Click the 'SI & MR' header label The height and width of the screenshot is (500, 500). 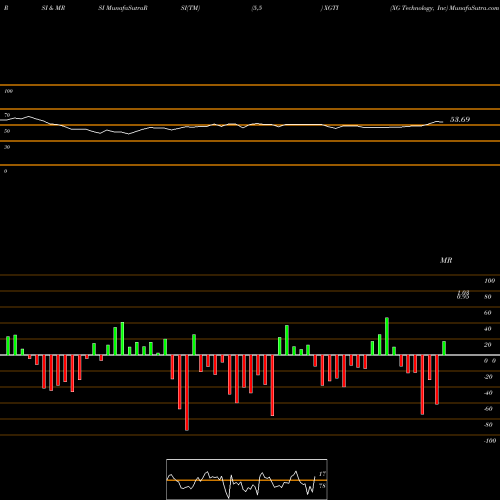(x=53, y=8)
